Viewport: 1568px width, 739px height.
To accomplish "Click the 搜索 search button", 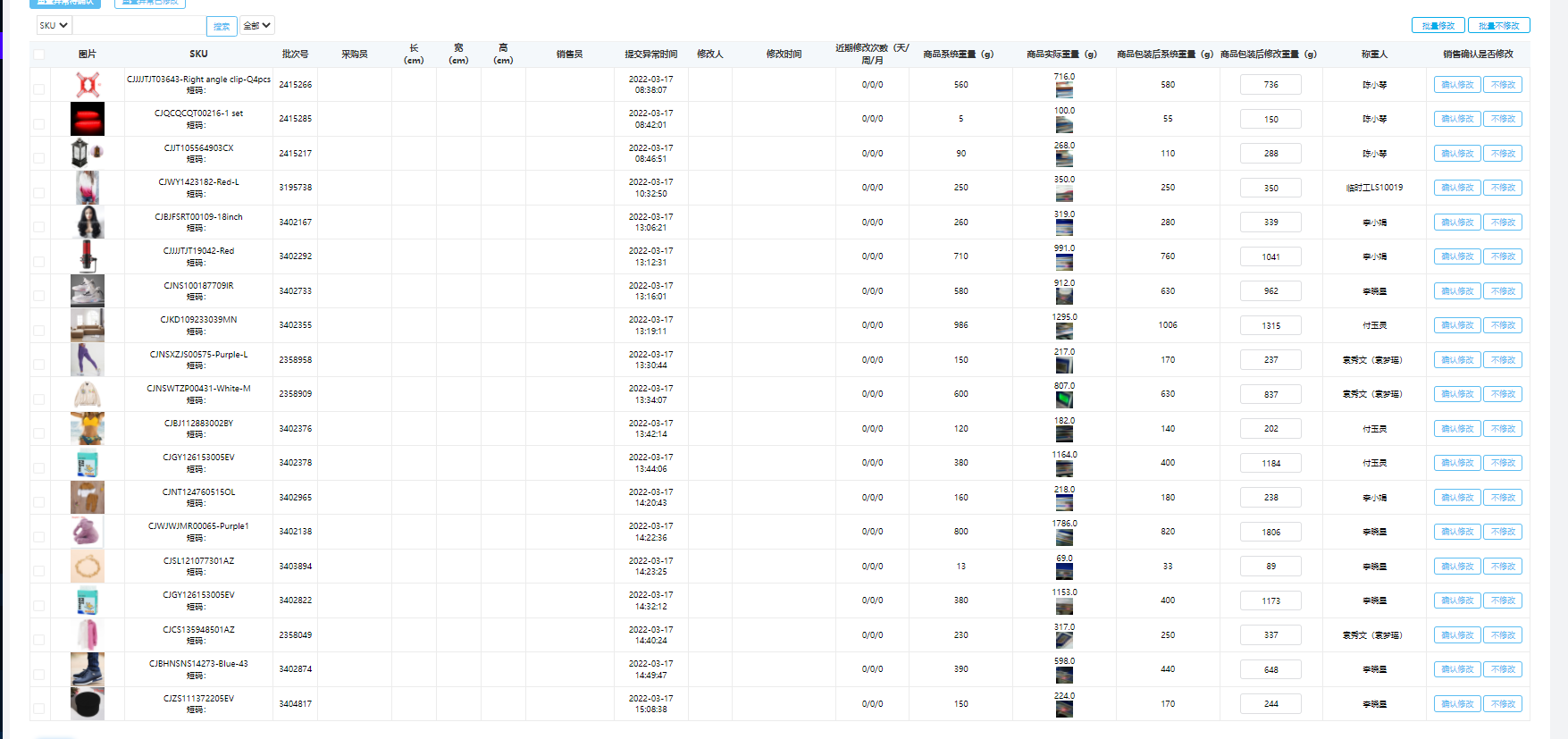I will click(222, 27).
